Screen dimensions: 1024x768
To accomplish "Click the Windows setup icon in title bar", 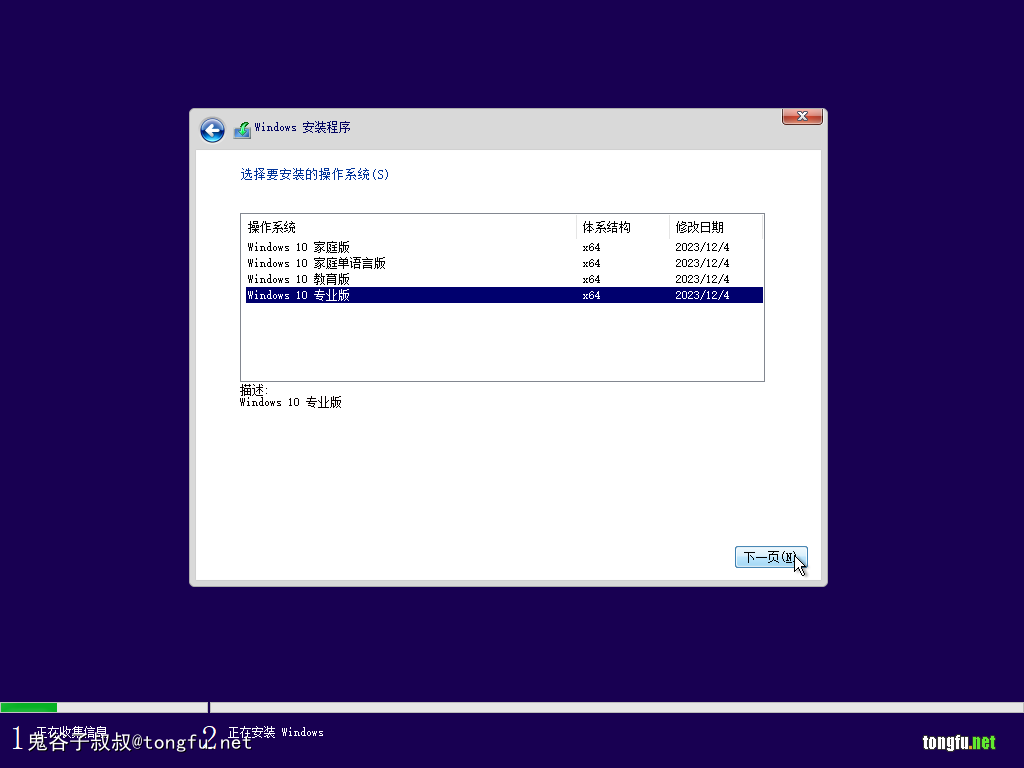I will (242, 130).
